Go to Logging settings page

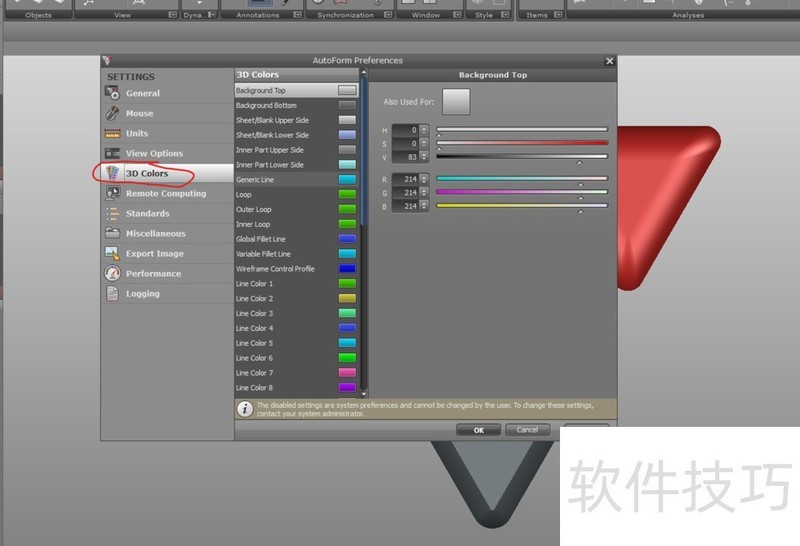point(167,293)
